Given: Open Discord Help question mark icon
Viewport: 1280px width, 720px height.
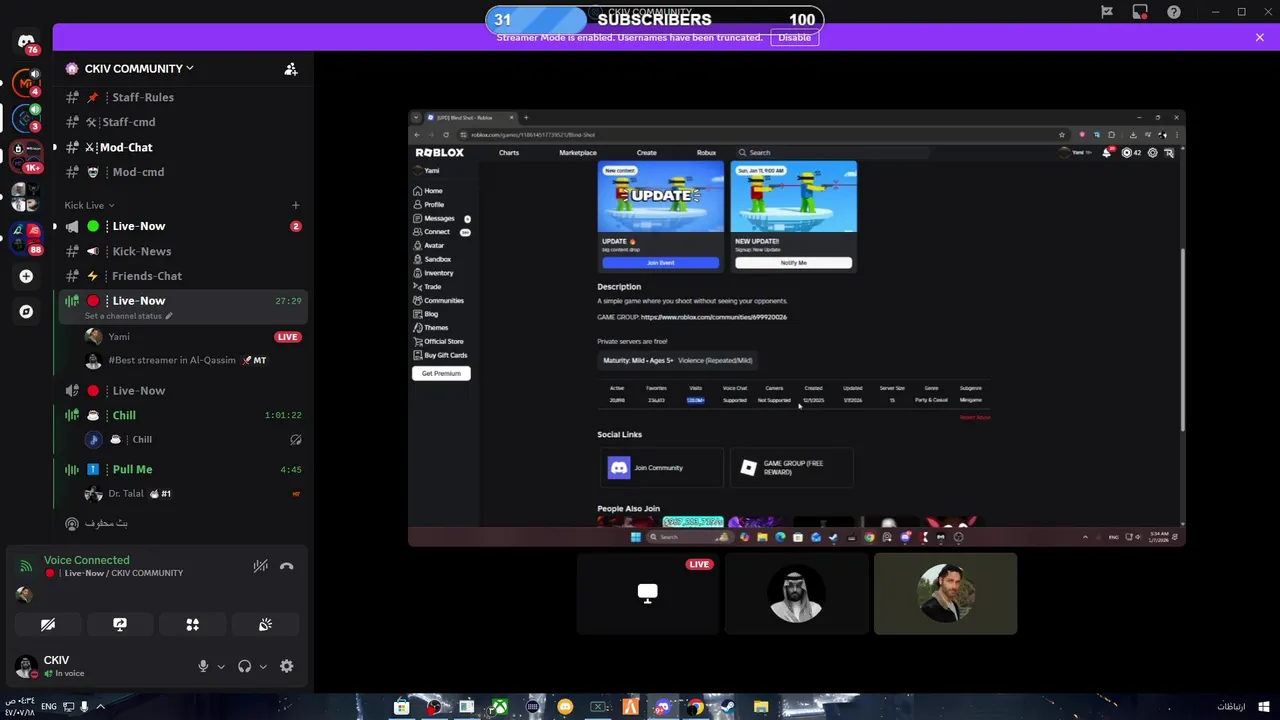Looking at the screenshot, I should 1174,12.
